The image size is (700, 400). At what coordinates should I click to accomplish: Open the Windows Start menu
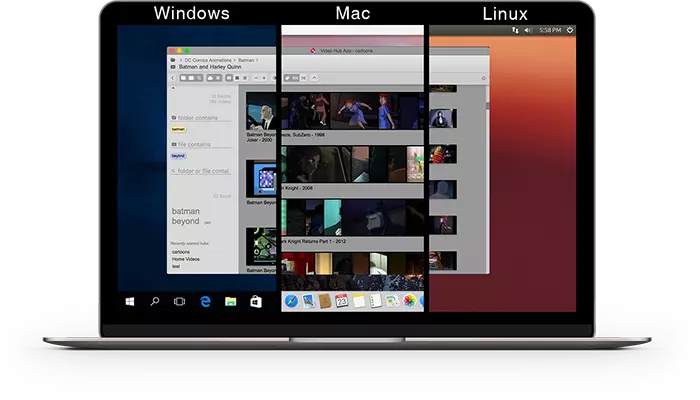[130, 302]
